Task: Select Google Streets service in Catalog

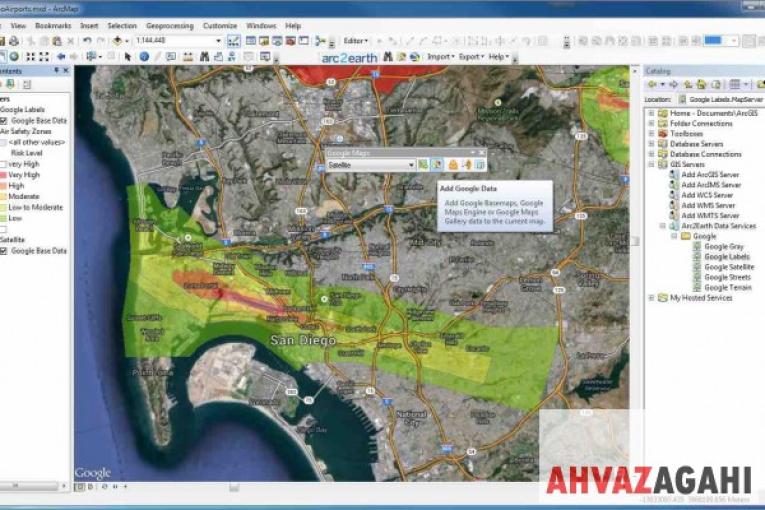Action: (x=727, y=277)
